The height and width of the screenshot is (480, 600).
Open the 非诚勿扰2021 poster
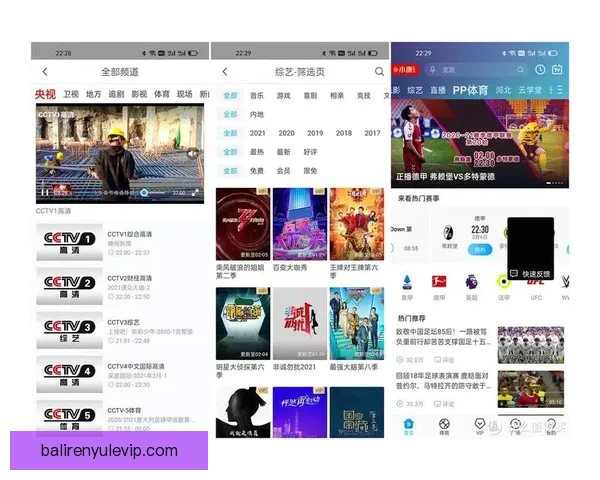pos(300,323)
